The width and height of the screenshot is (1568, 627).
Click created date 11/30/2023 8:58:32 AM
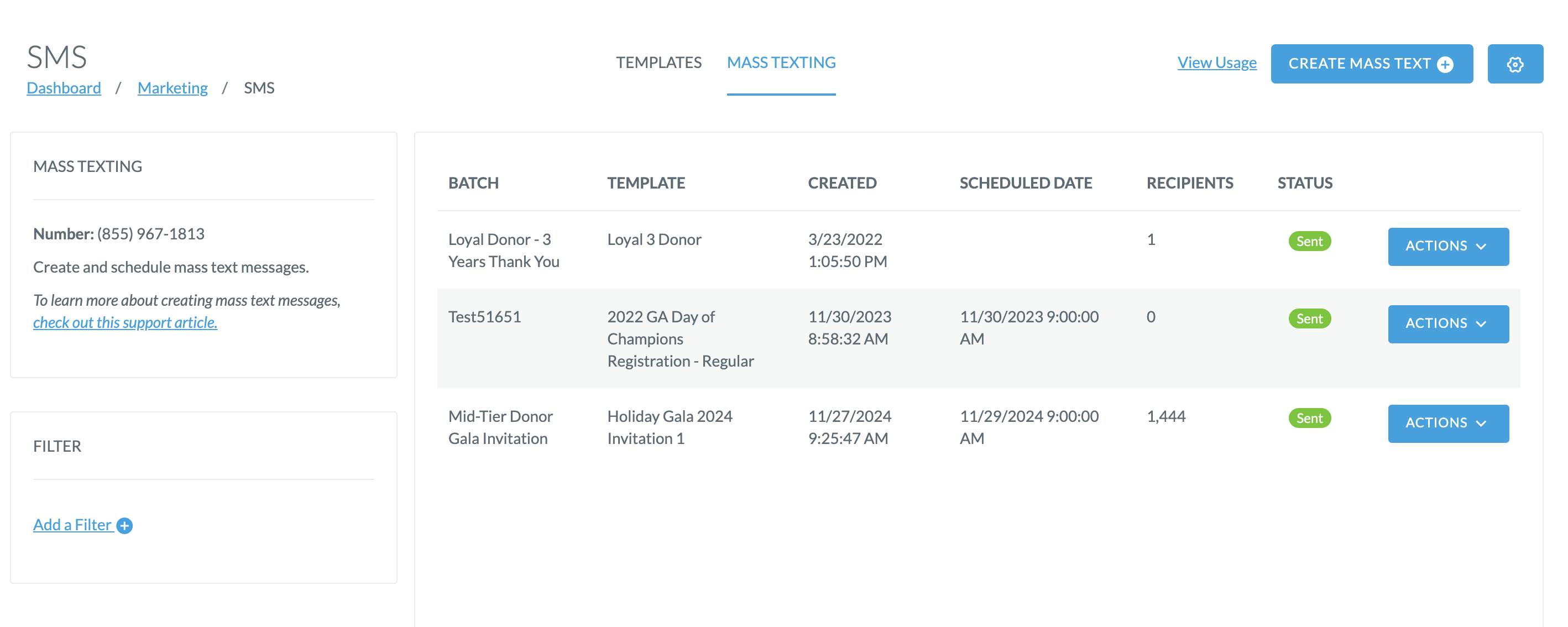[849, 328]
